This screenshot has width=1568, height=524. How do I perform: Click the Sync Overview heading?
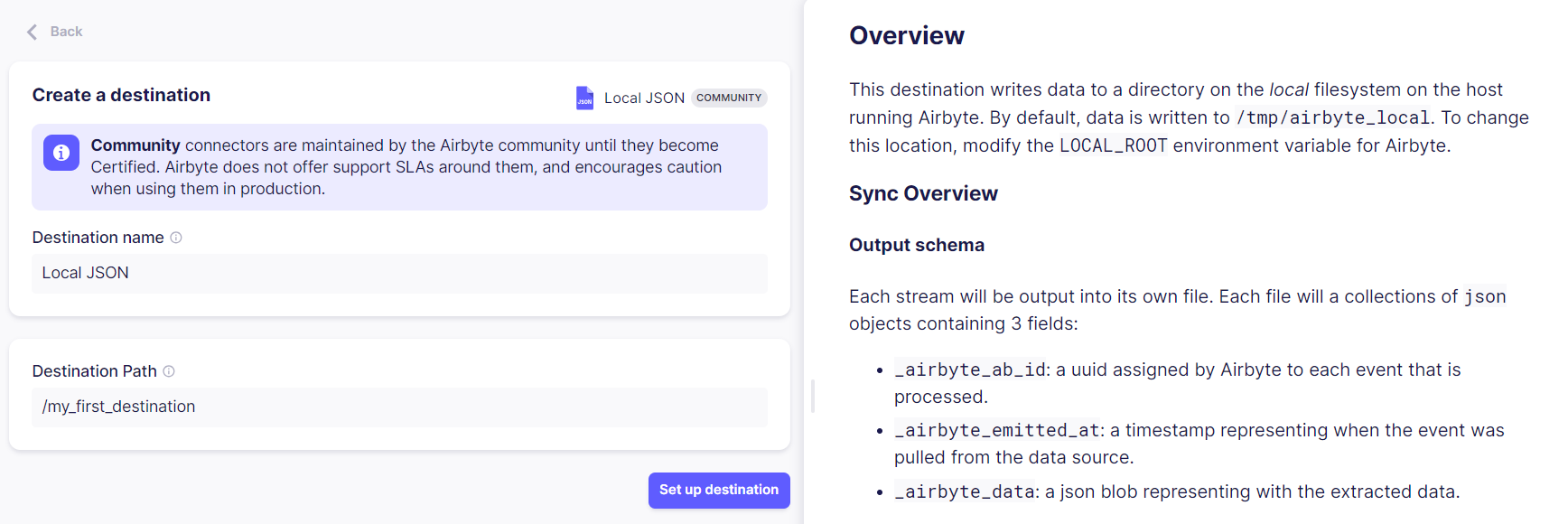(x=923, y=193)
